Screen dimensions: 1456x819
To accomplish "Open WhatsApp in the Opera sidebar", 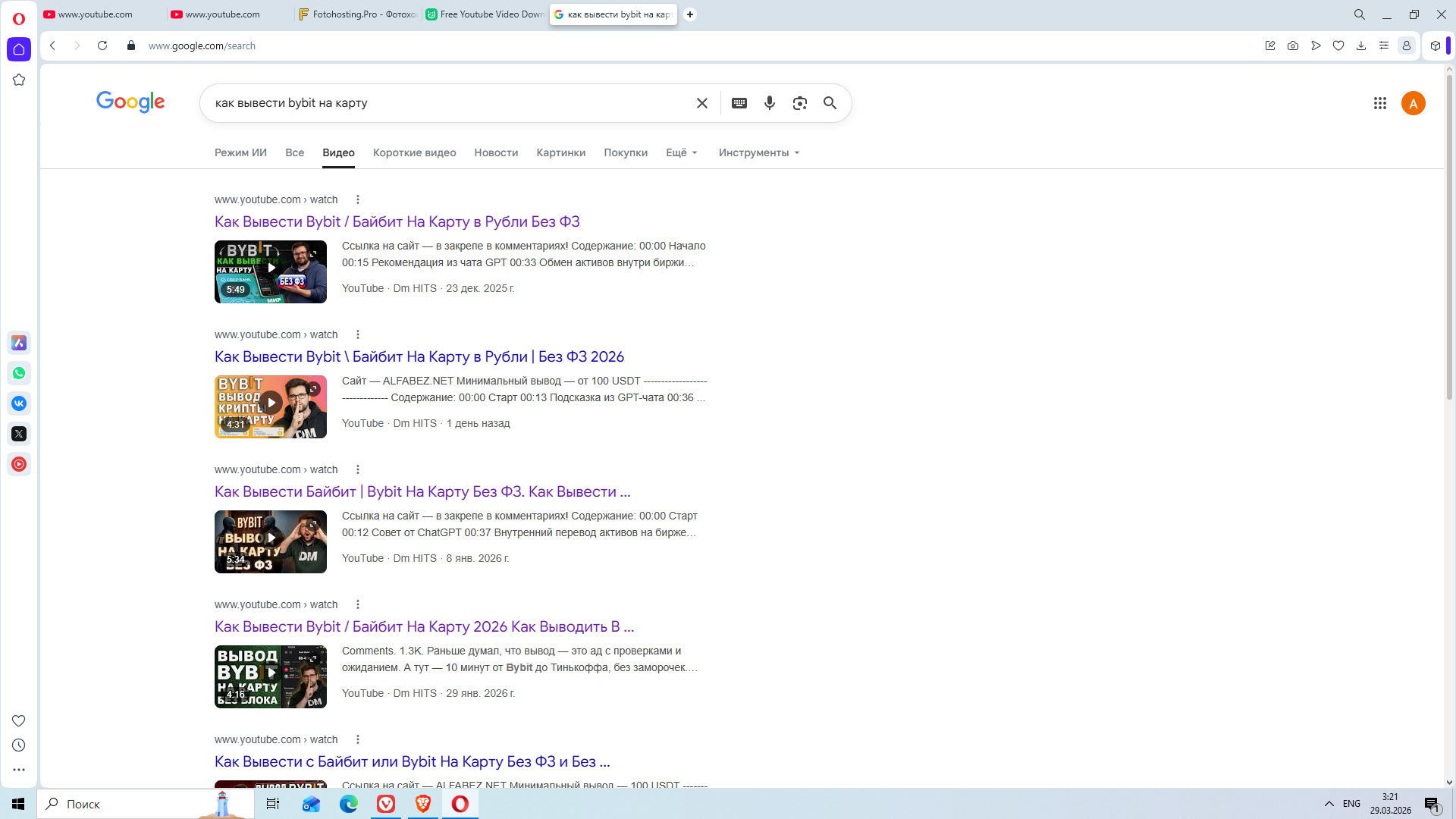I will [19, 373].
